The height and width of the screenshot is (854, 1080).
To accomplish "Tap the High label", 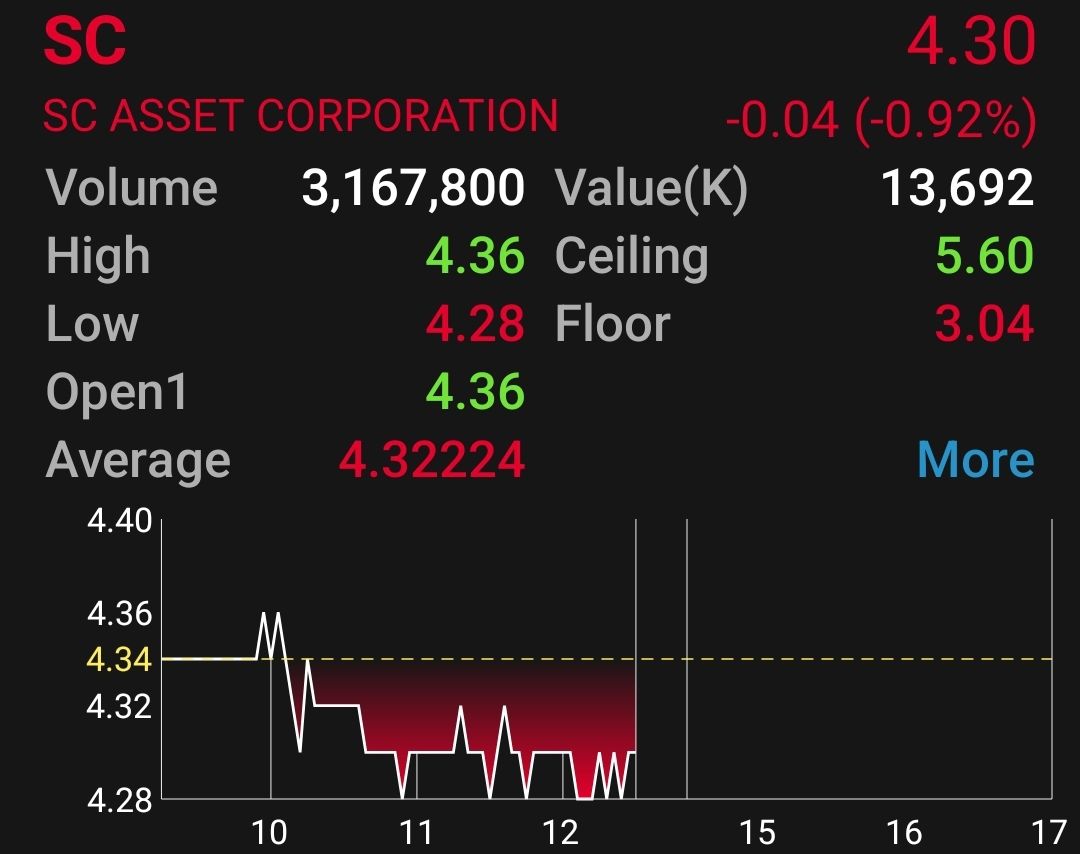I will click(x=98, y=256).
